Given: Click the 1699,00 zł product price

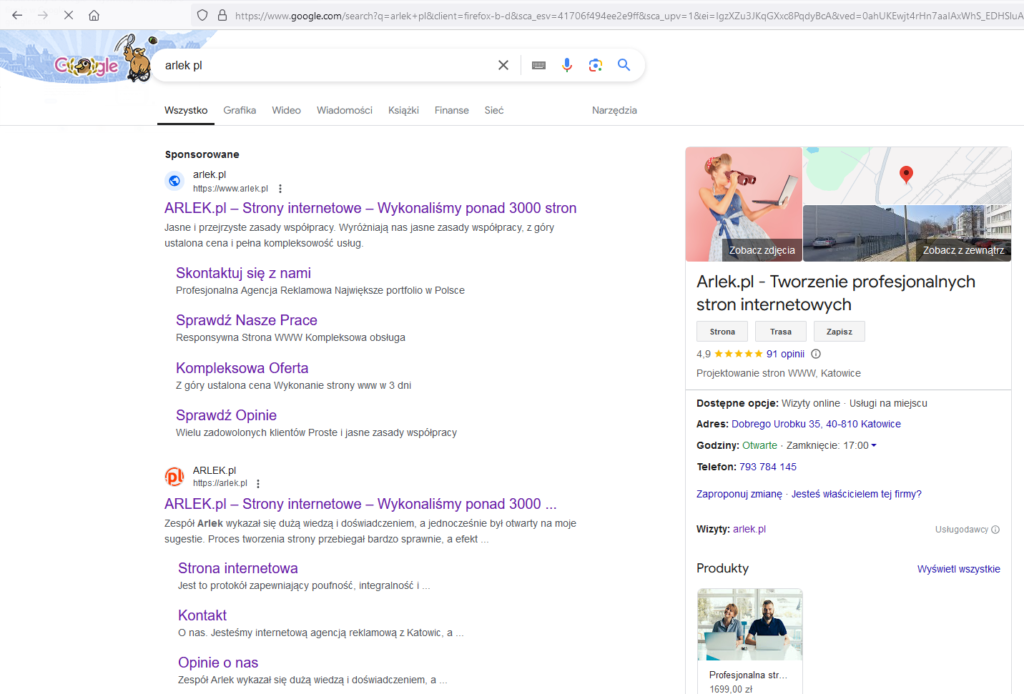Looking at the screenshot, I should 731,689.
